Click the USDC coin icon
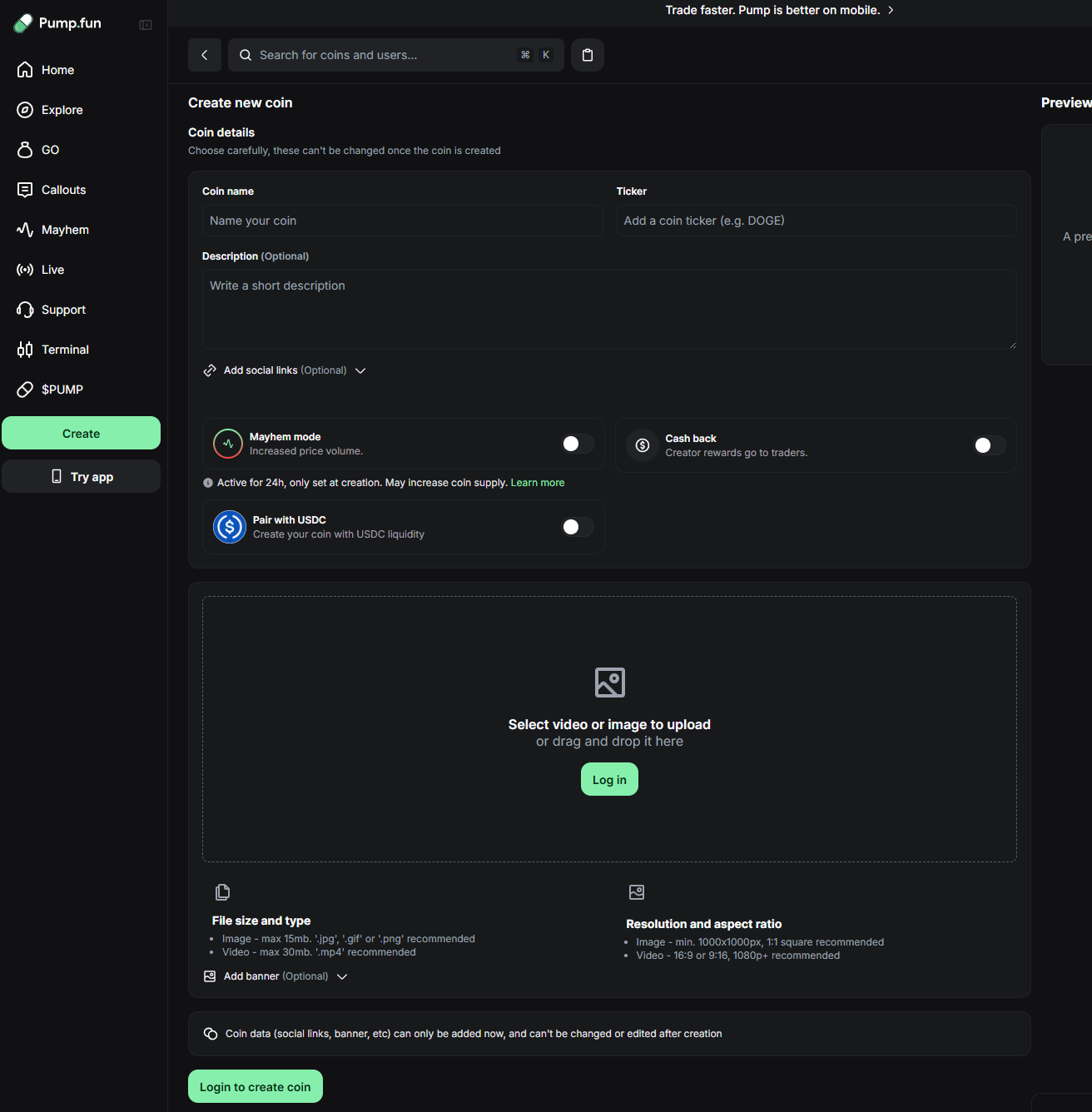Screen dimensions: 1092x1112 click(x=230, y=527)
